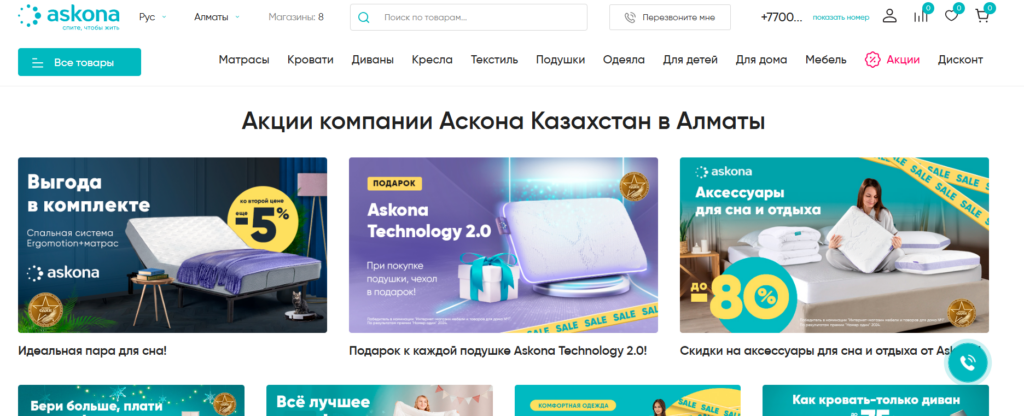Viewport: 1024px width, 416px height.
Task: Expand the Рус language dropdown
Action: [153, 18]
